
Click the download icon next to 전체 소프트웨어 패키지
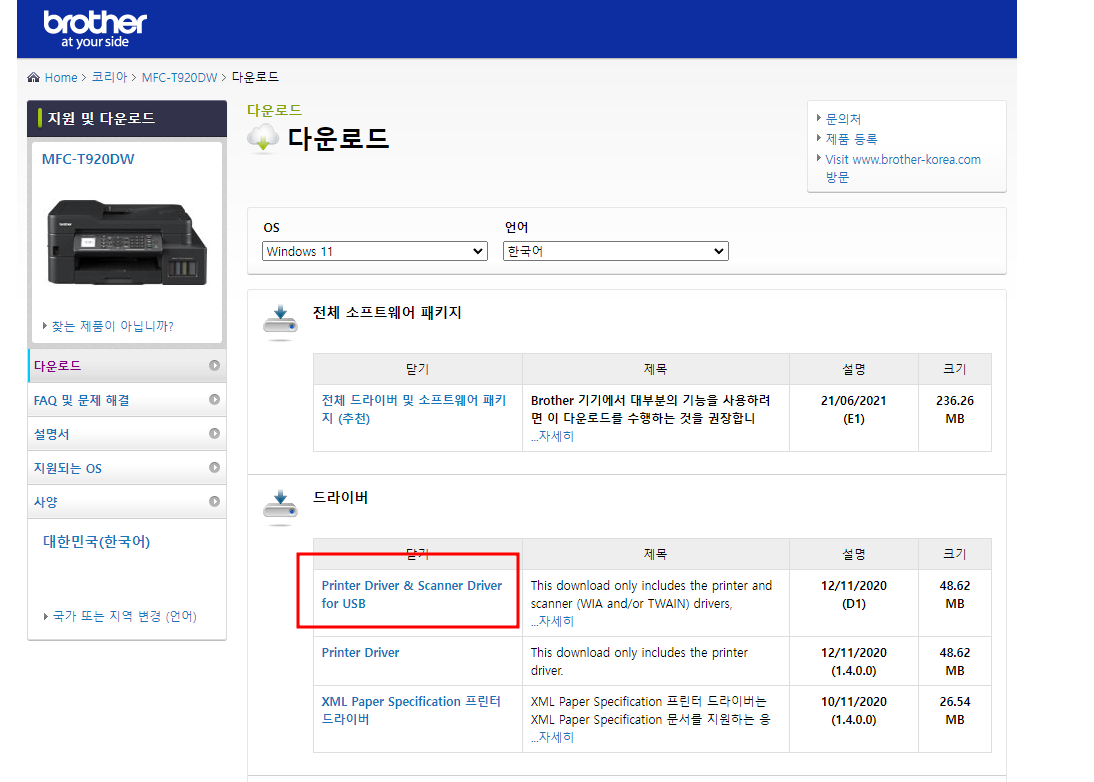280,322
